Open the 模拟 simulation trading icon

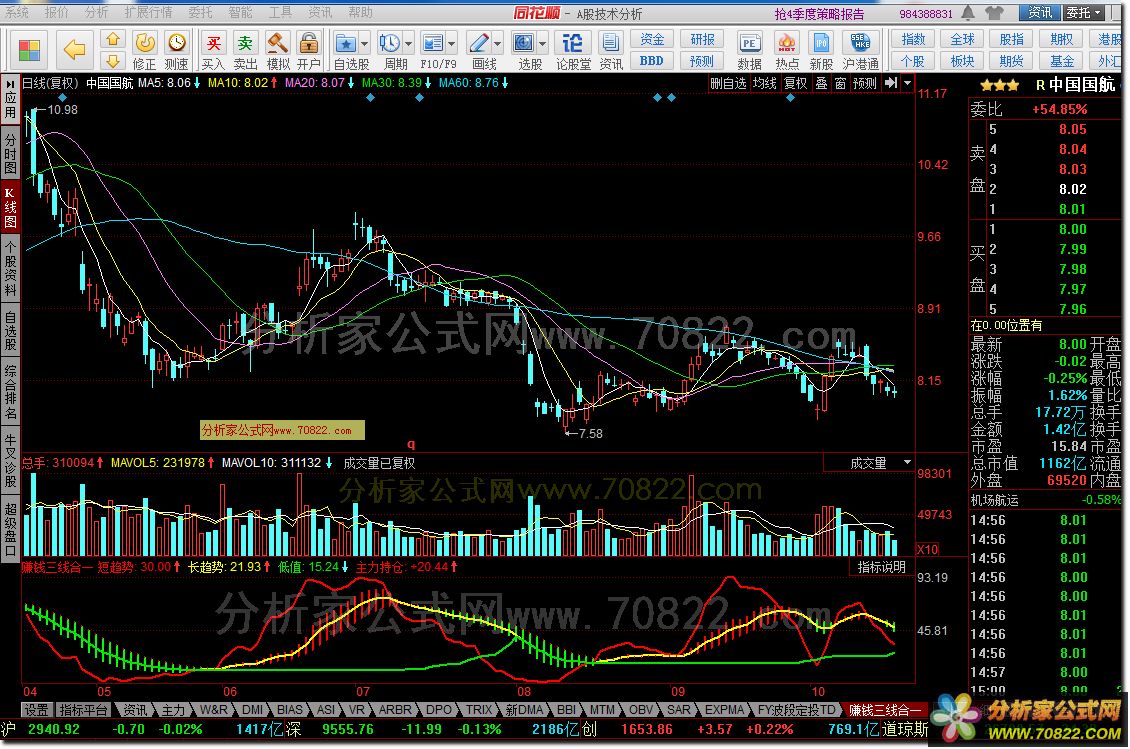[x=277, y=50]
